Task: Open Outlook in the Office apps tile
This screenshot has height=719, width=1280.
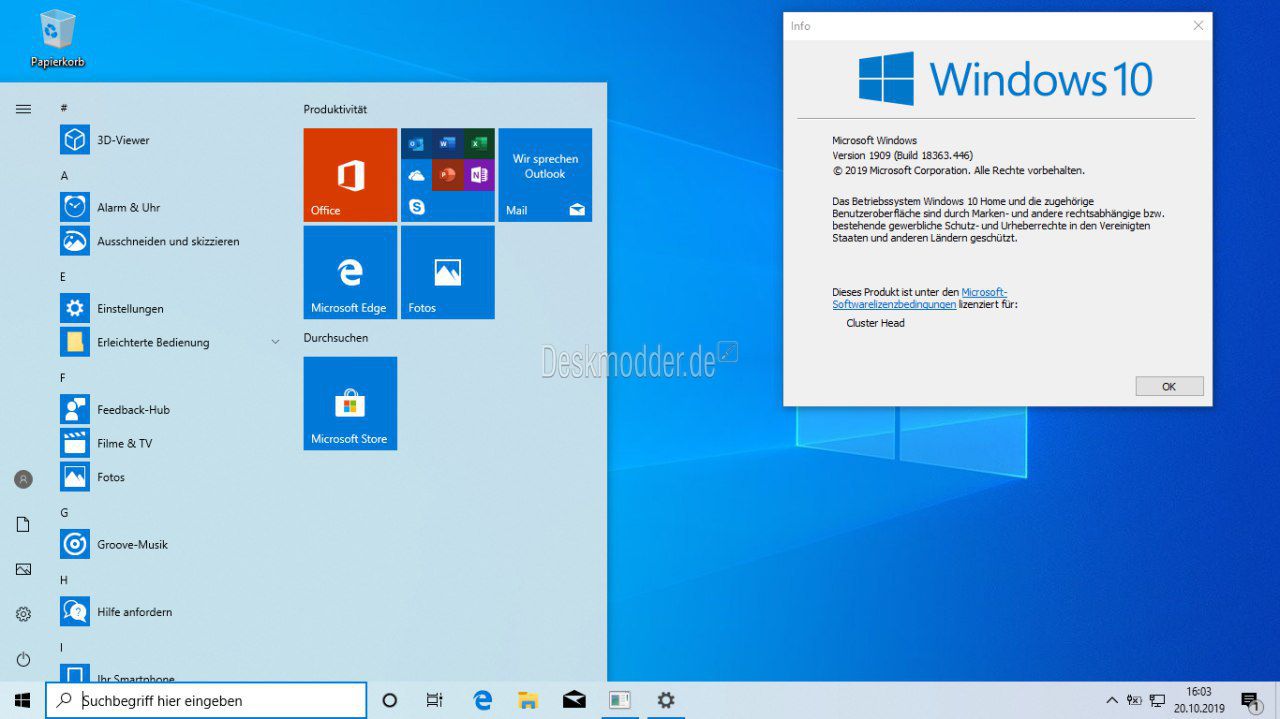Action: tap(416, 144)
